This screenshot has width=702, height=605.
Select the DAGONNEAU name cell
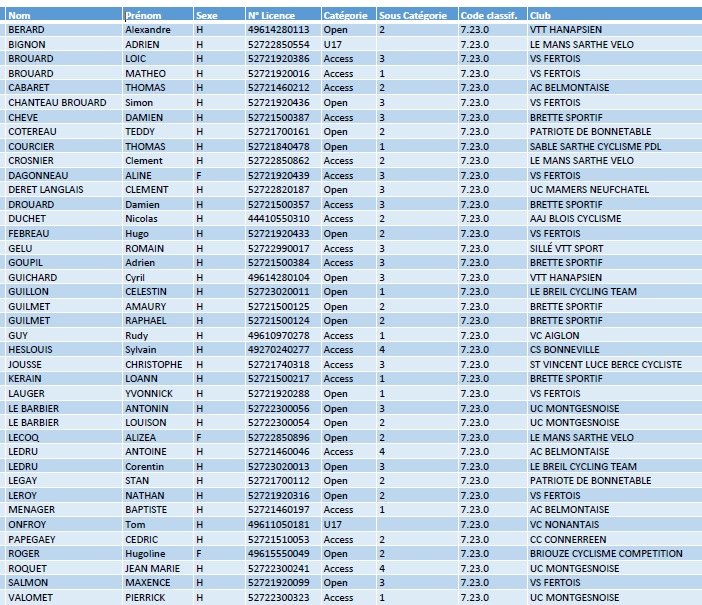pyautogui.click(x=38, y=176)
